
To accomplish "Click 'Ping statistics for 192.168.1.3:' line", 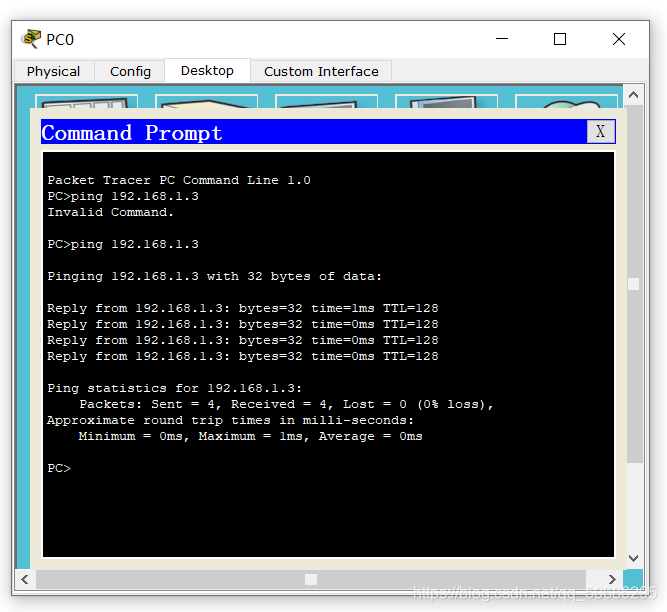I will tap(174, 388).
